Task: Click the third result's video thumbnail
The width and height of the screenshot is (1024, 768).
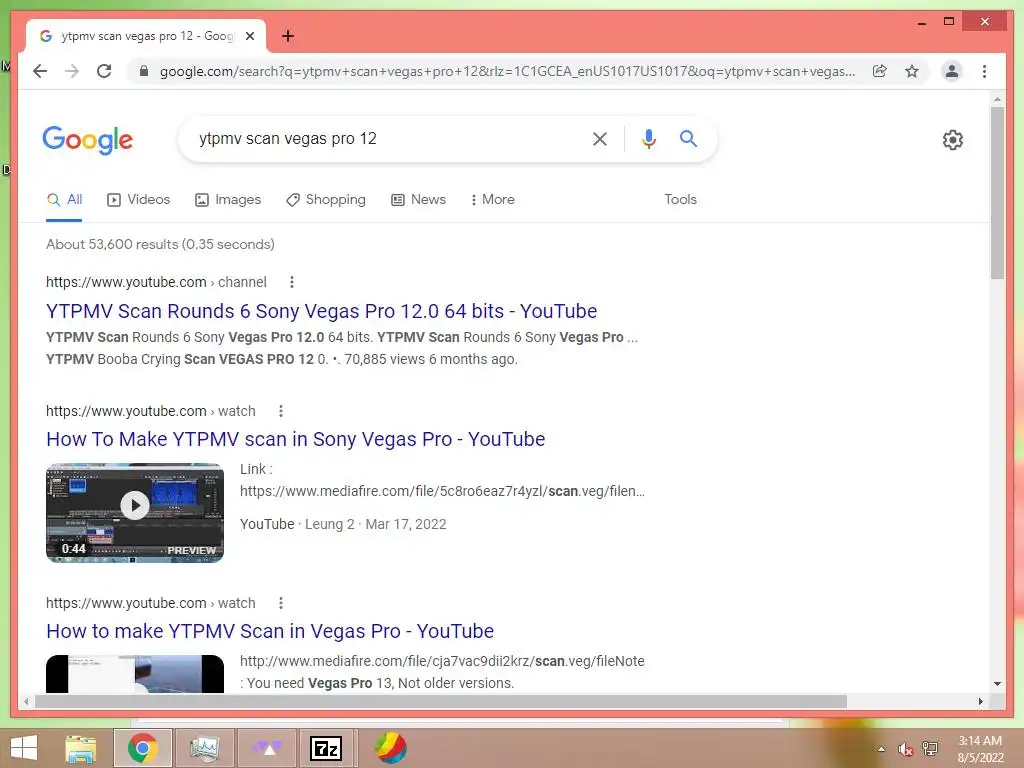Action: click(x=135, y=673)
